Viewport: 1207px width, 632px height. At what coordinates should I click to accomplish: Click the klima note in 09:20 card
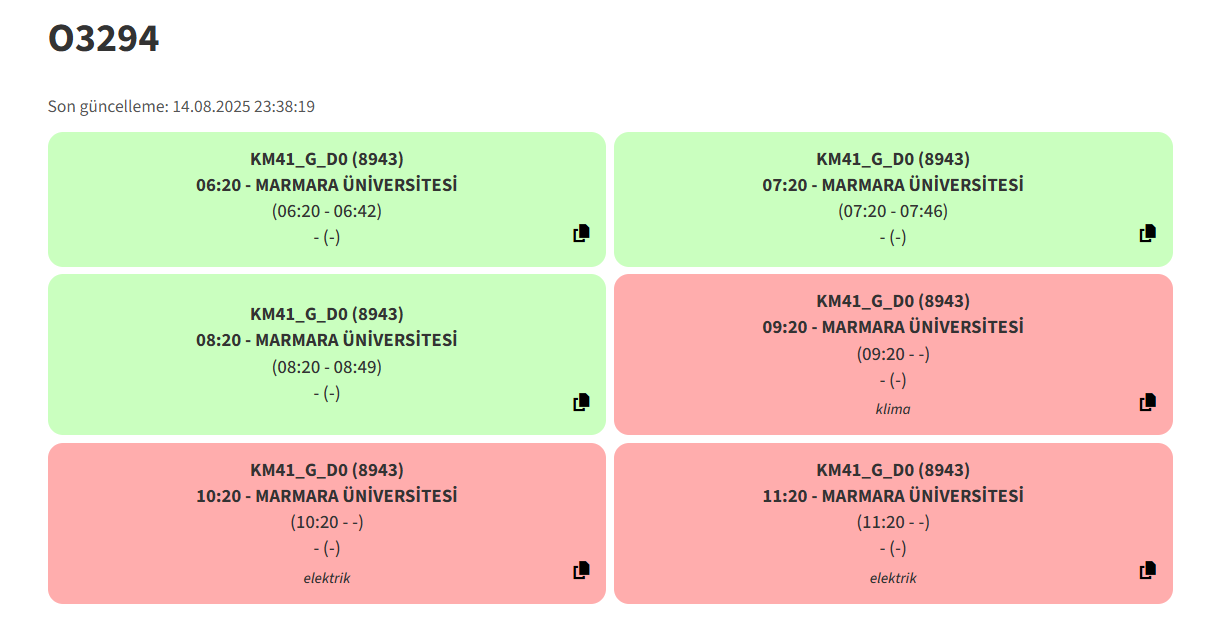click(x=893, y=409)
